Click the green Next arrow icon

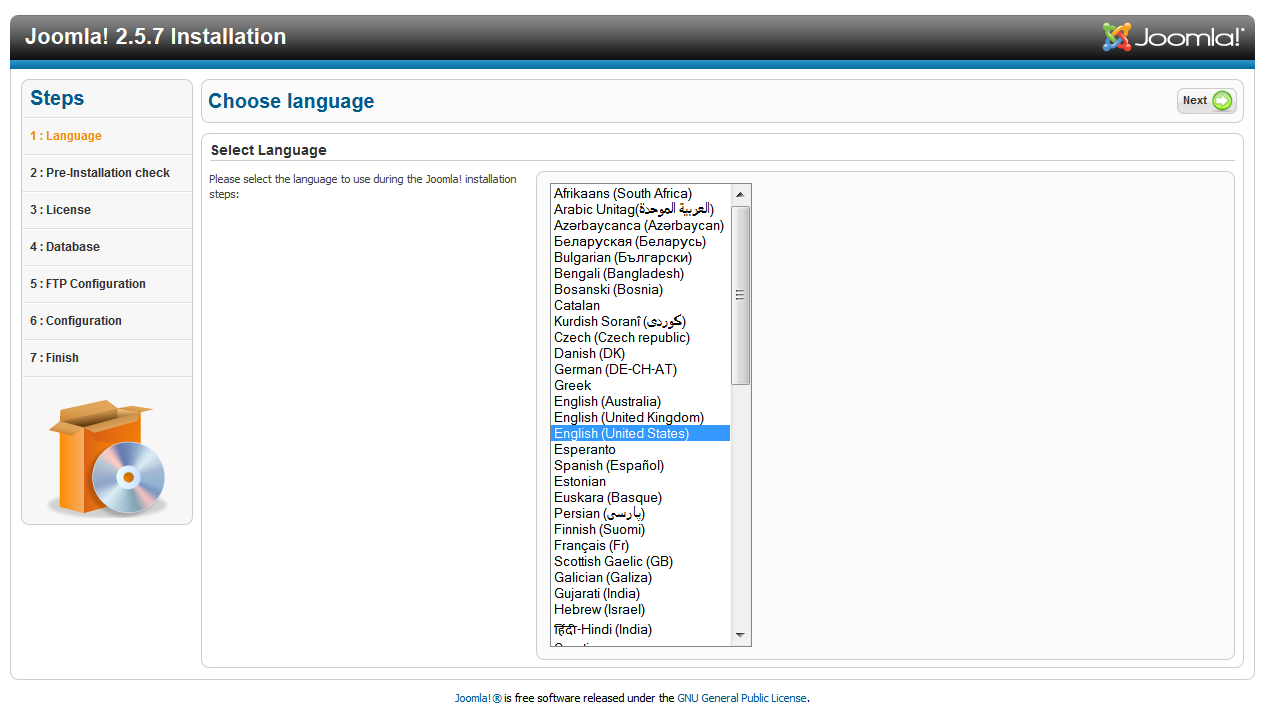point(1222,101)
